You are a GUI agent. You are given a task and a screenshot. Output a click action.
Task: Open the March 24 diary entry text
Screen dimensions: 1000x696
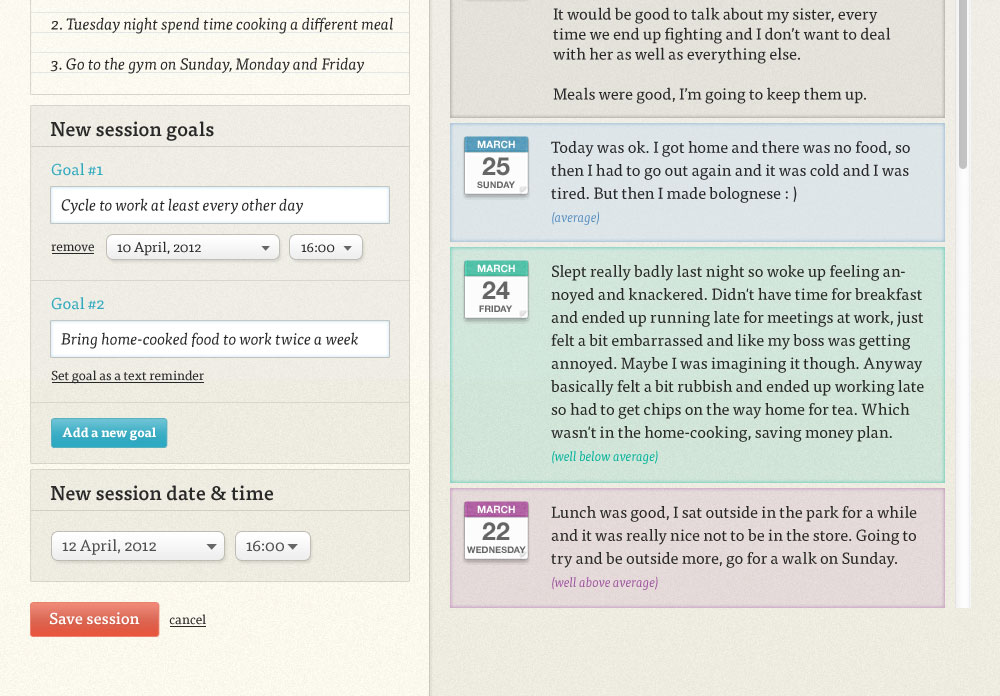[737, 352]
